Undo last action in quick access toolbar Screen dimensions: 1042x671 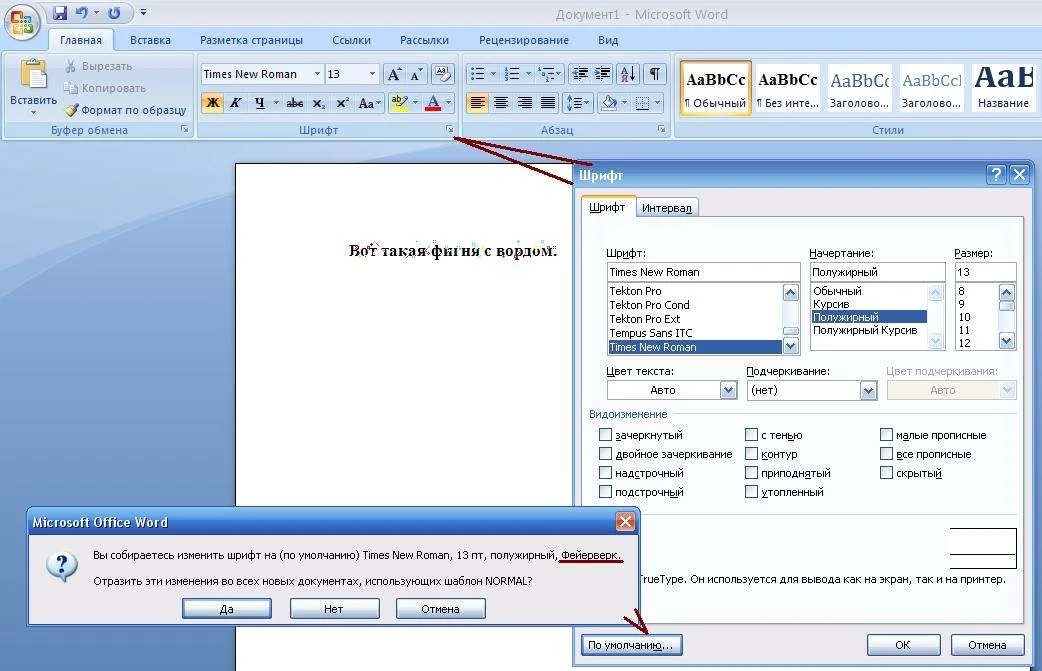coord(82,13)
